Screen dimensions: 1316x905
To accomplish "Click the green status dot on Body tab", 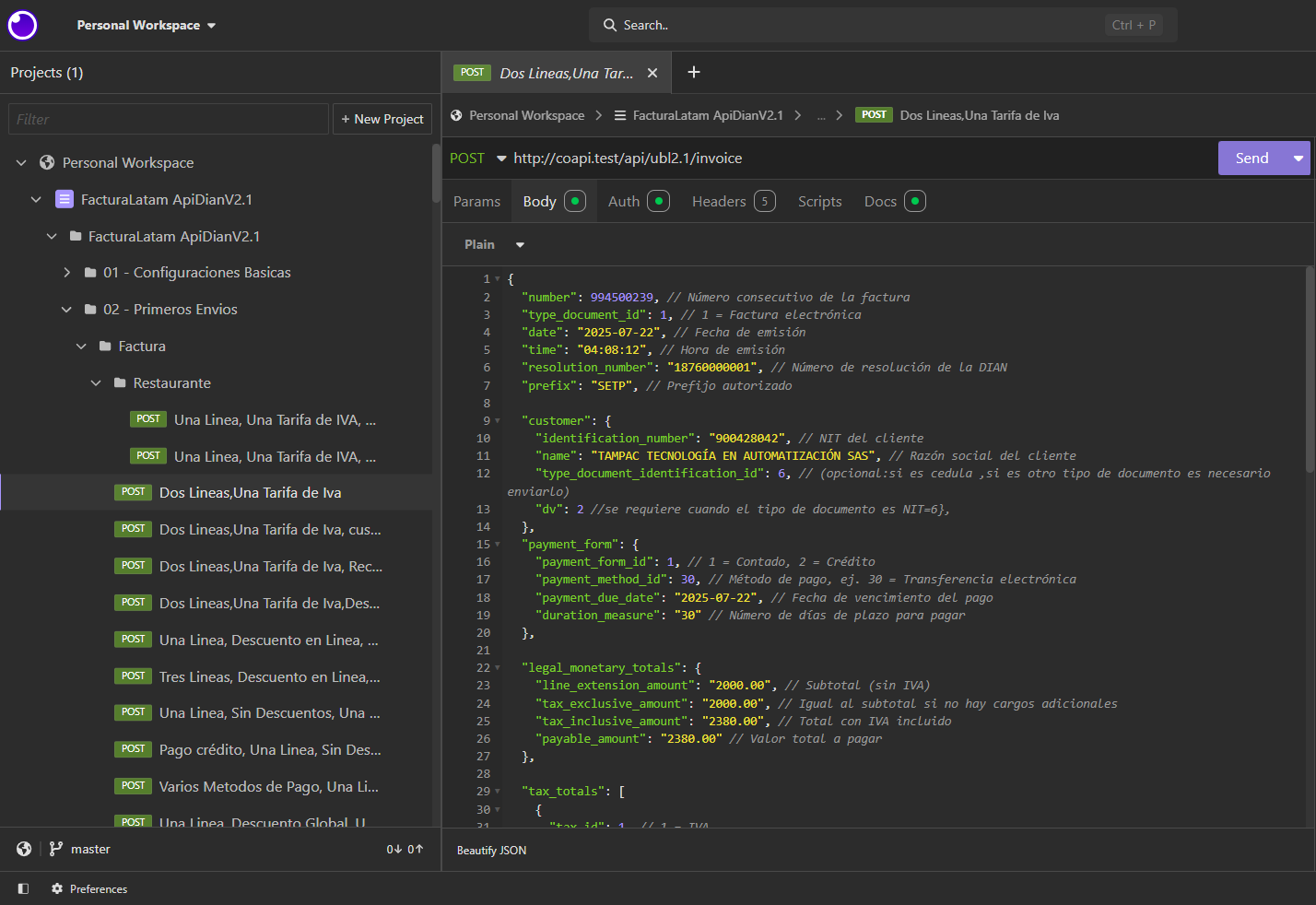I will (x=575, y=201).
